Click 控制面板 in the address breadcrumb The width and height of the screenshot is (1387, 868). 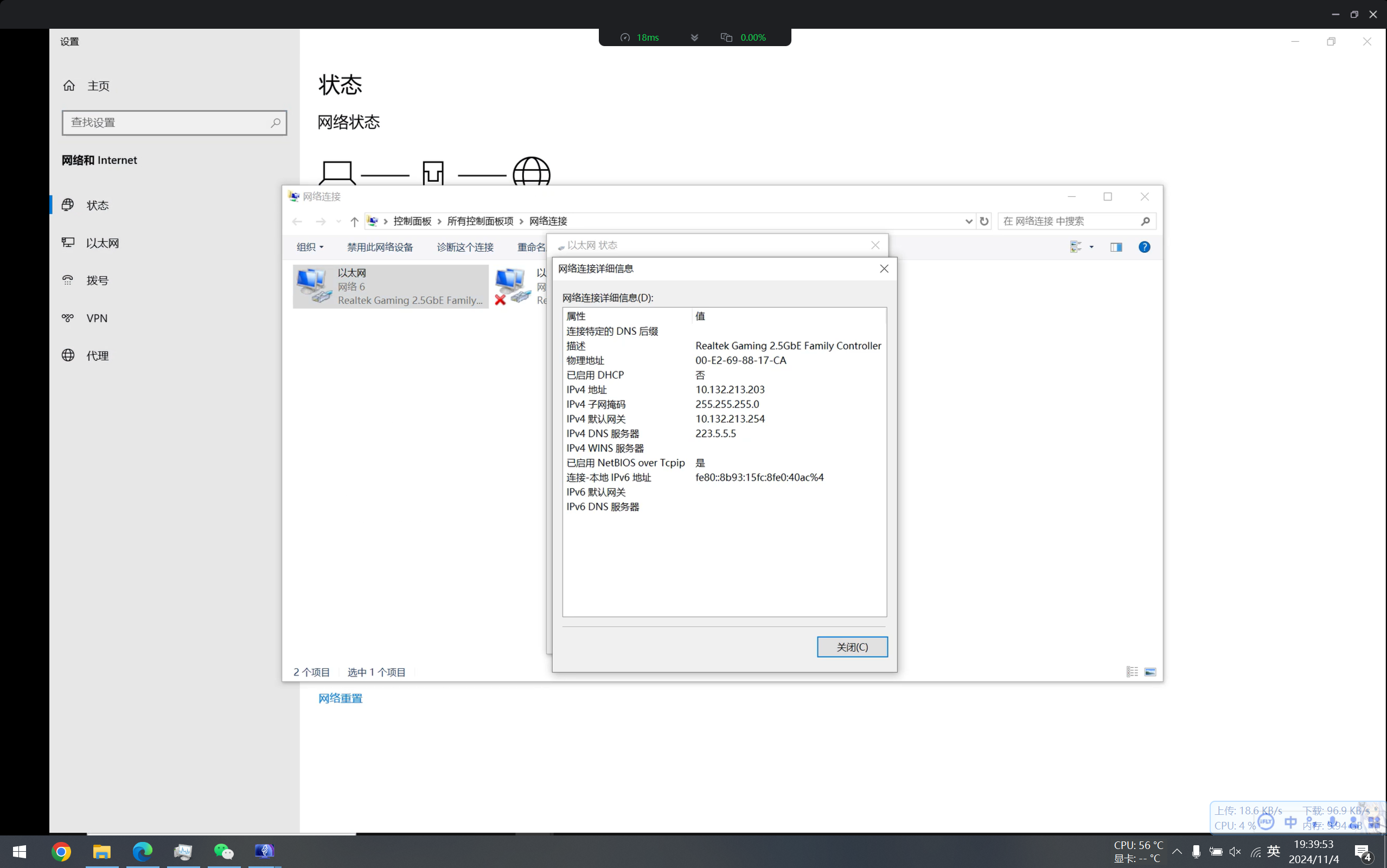coord(412,221)
